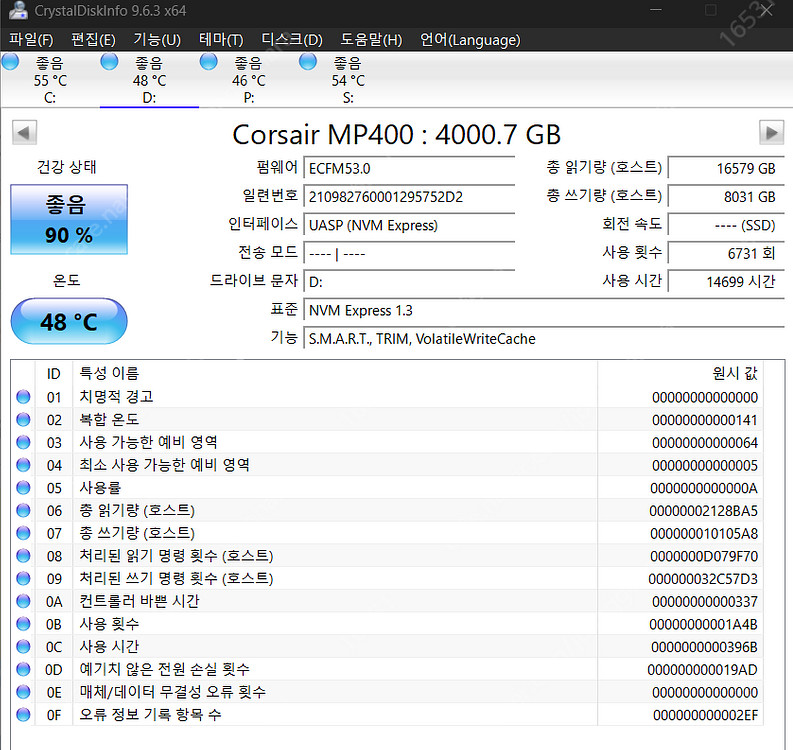Click raw value 0000000000064

point(704,443)
